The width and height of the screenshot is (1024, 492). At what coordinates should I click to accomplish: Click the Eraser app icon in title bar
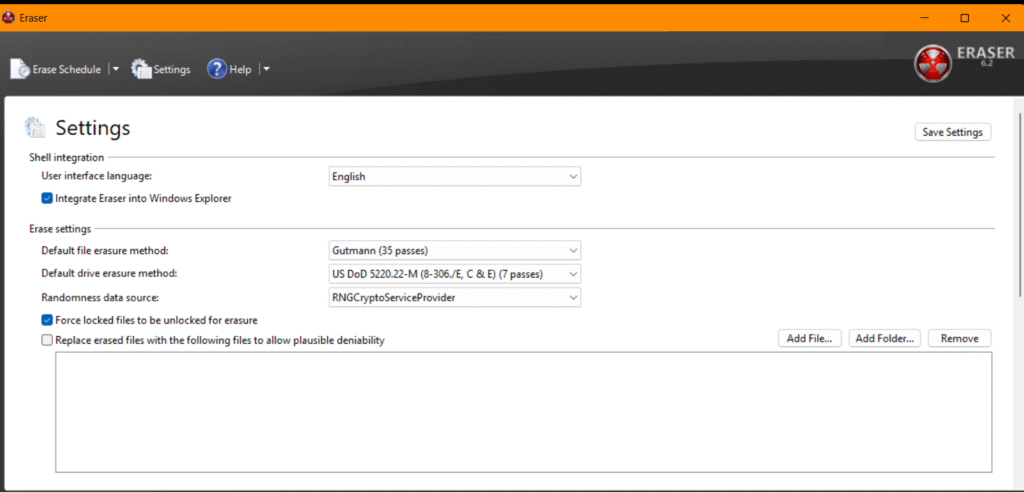click(x=8, y=18)
